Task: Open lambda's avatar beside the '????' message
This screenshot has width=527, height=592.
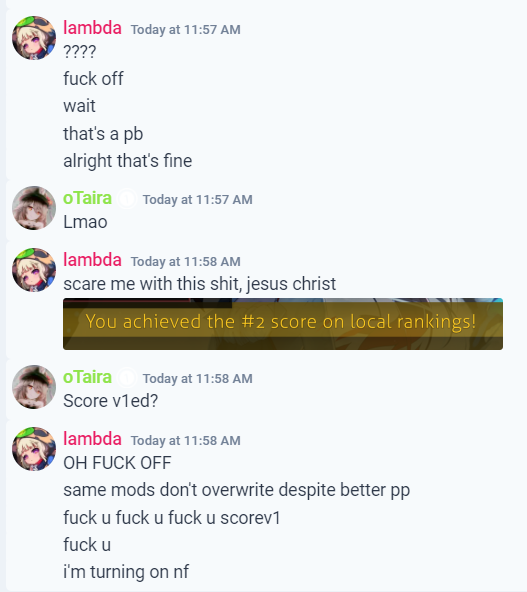Action: tap(34, 38)
